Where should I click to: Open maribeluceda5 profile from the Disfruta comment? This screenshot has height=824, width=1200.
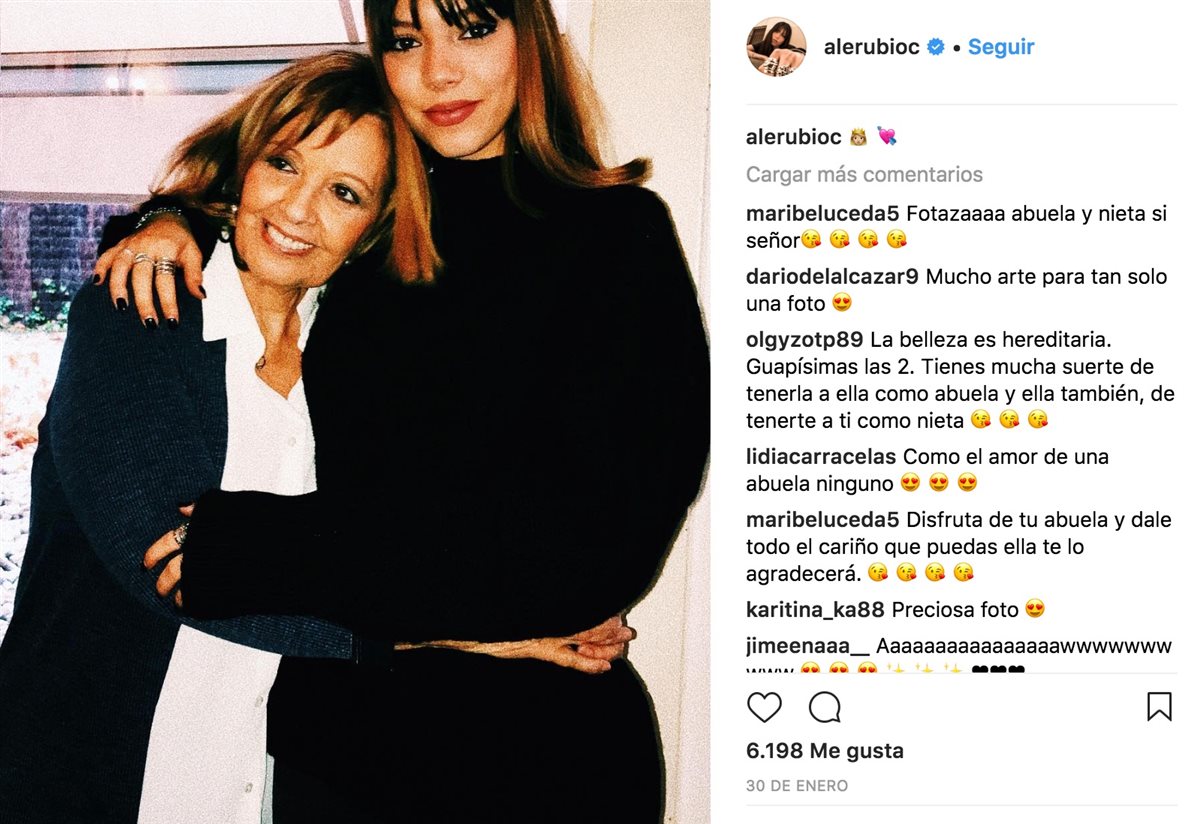tap(823, 520)
